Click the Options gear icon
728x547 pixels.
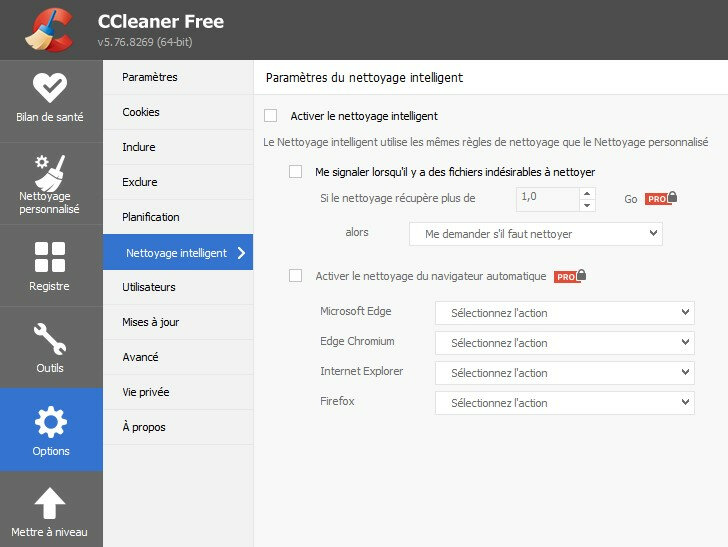50,422
